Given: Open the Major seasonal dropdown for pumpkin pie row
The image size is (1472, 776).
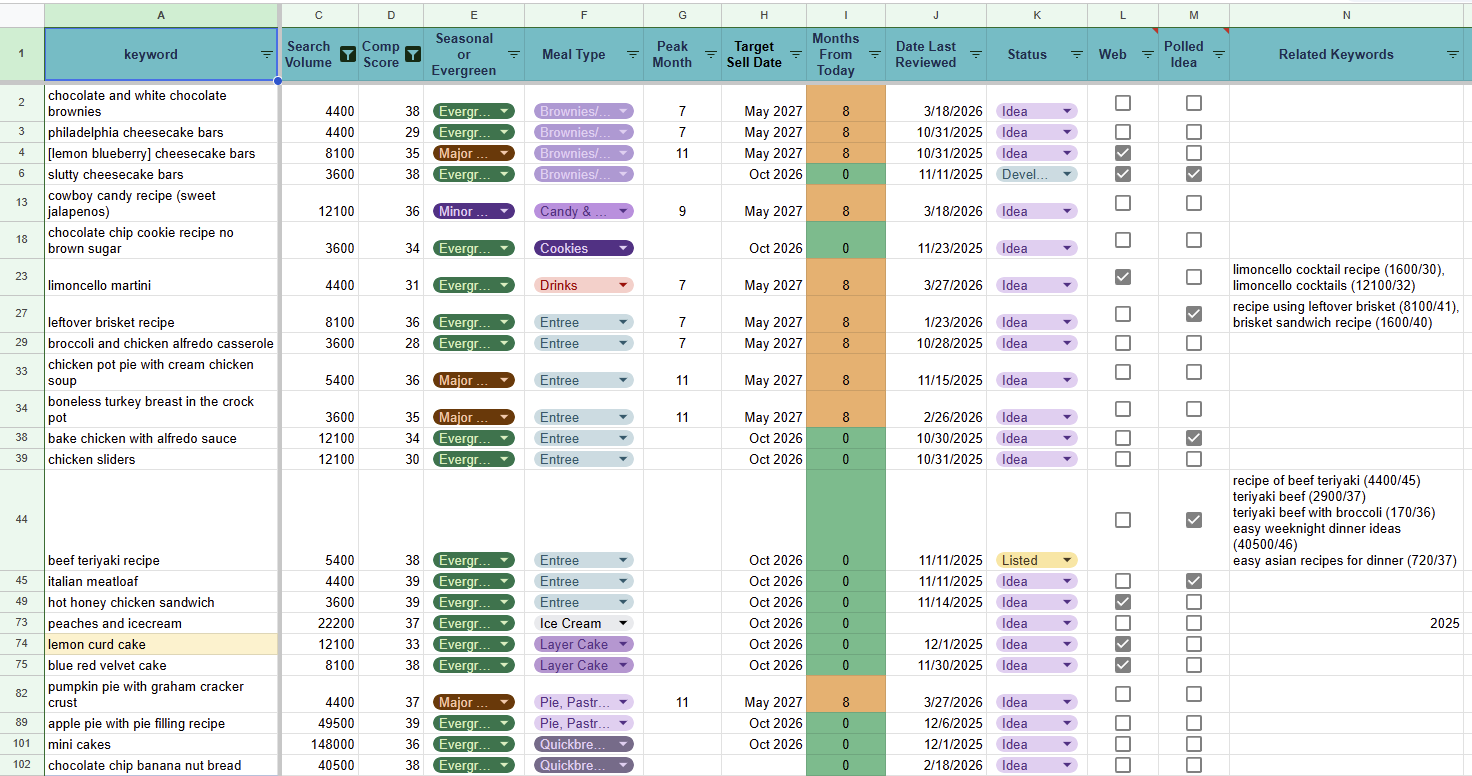Looking at the screenshot, I should [474, 702].
